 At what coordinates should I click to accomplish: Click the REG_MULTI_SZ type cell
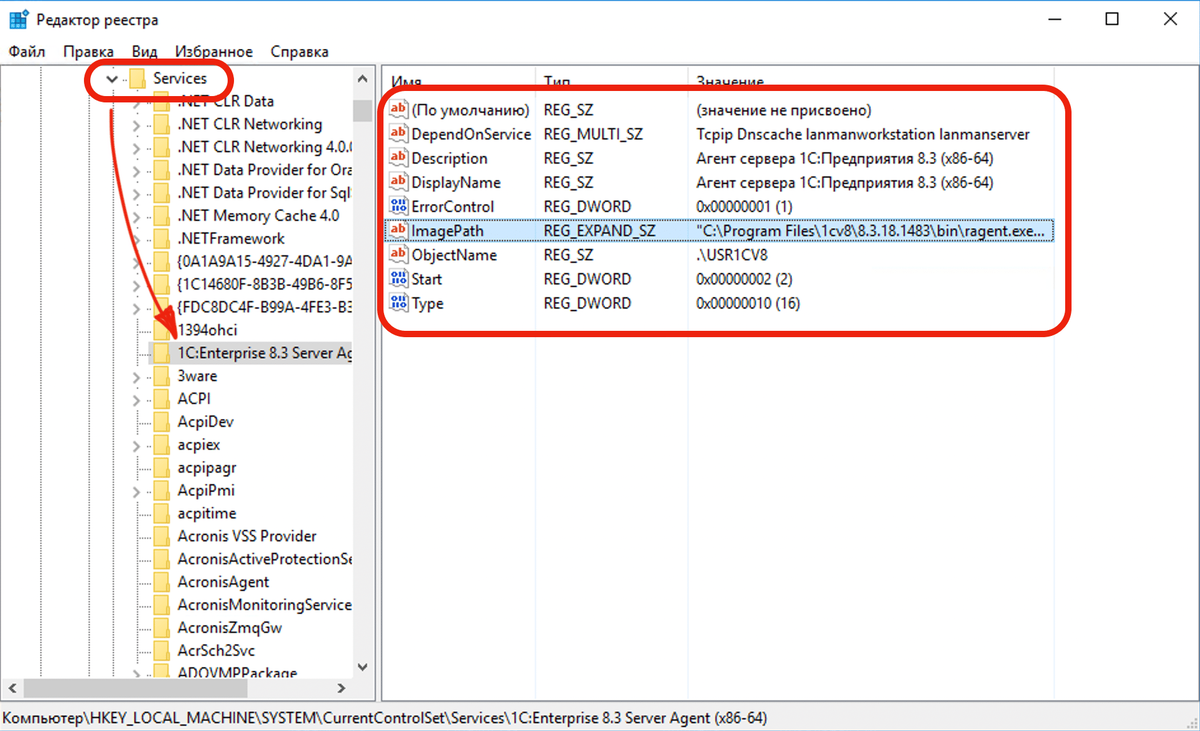pyautogui.click(x=593, y=134)
